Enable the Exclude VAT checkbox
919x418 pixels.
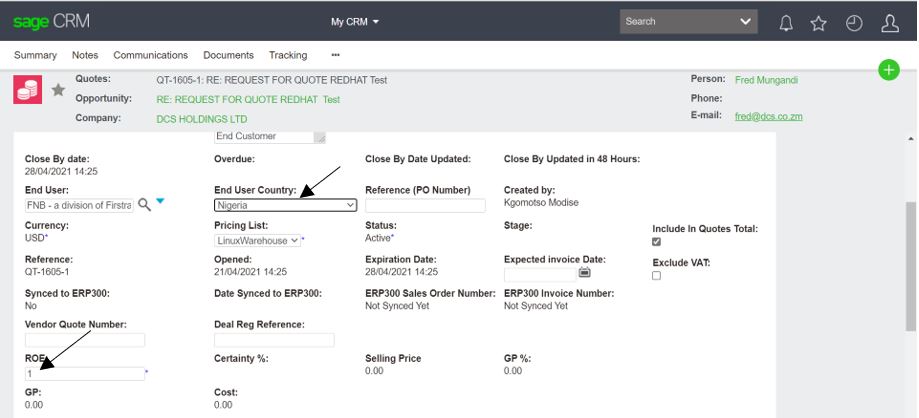pos(656,276)
